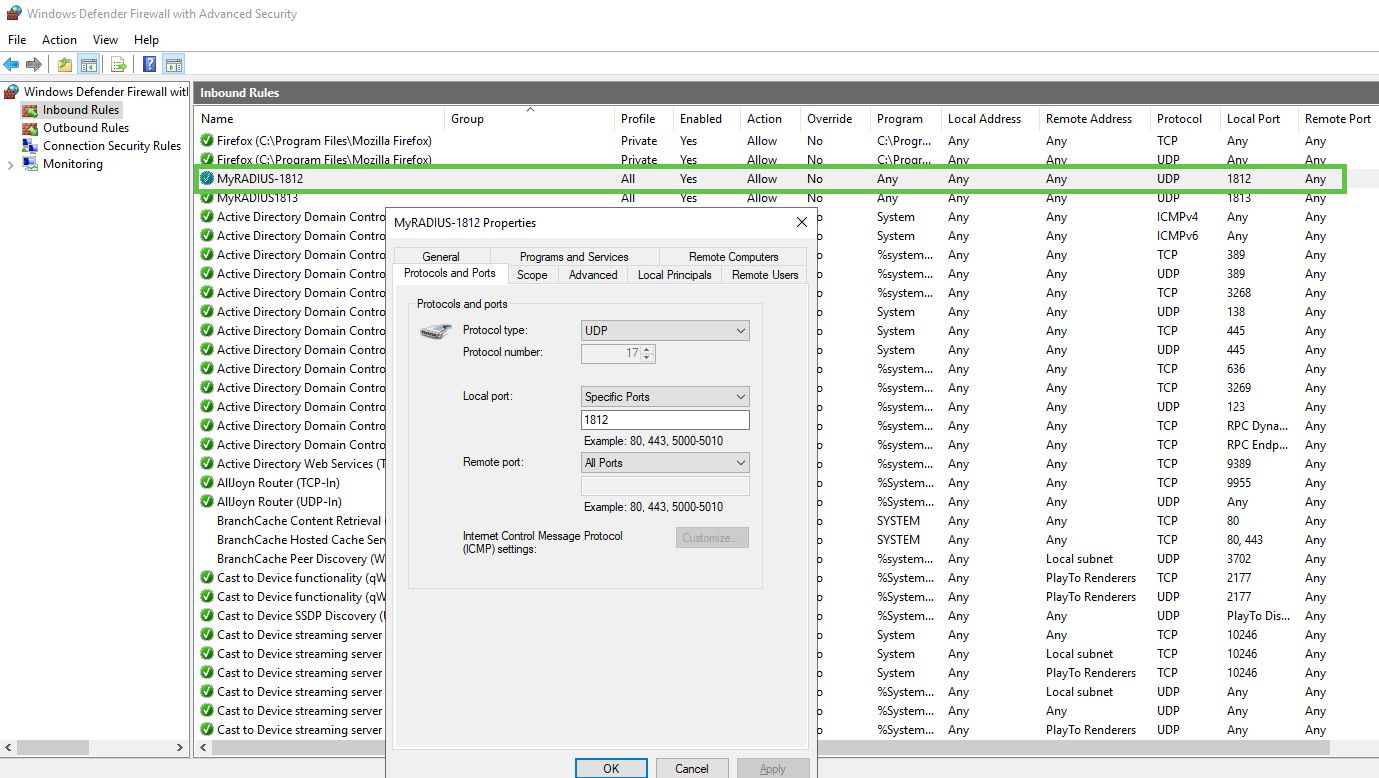The width and height of the screenshot is (1379, 778).
Task: Select the Protocols and Ports tab
Action: pyautogui.click(x=450, y=273)
